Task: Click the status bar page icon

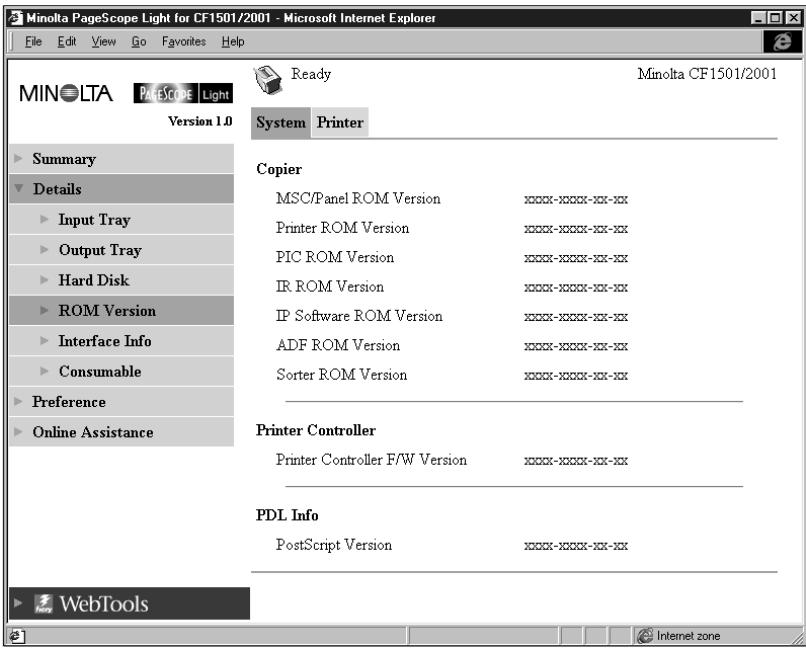Action: [x=16, y=636]
